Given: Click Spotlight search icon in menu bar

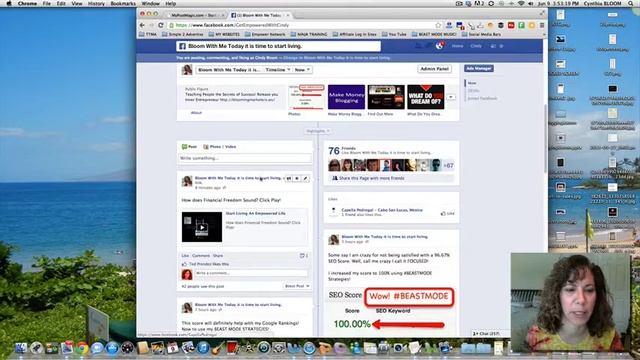Looking at the screenshot, I should (x=631, y=3).
